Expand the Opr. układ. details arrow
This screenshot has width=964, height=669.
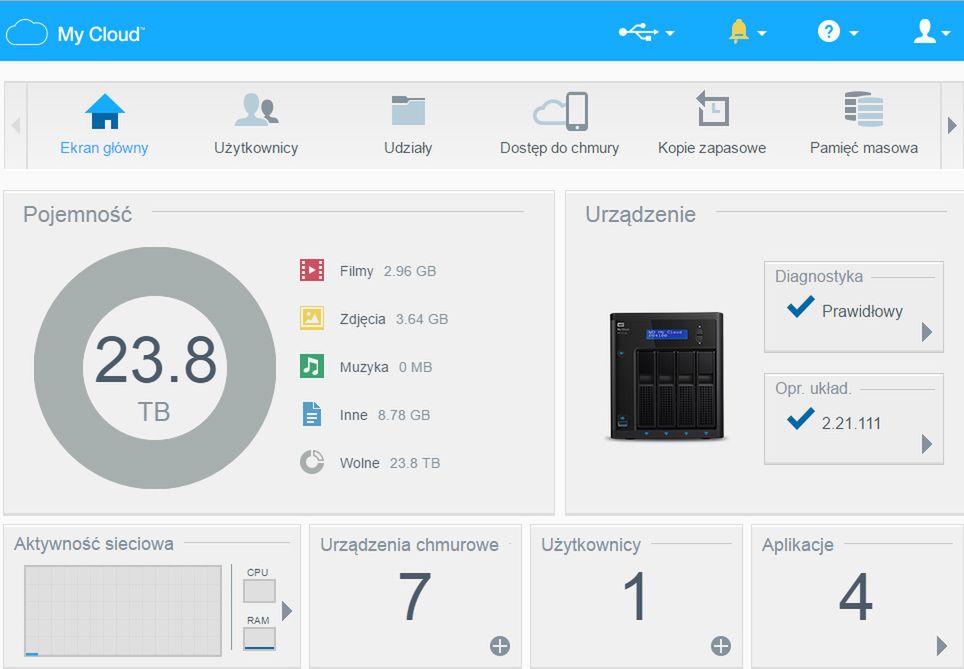tap(927, 444)
